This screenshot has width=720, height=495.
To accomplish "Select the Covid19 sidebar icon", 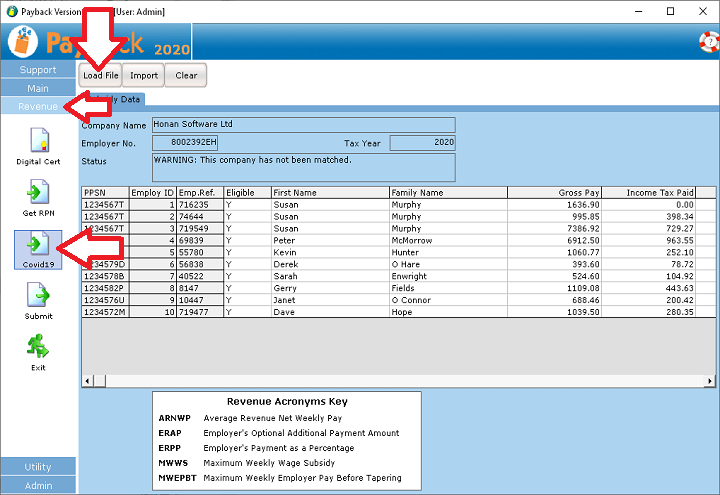I will 37,246.
